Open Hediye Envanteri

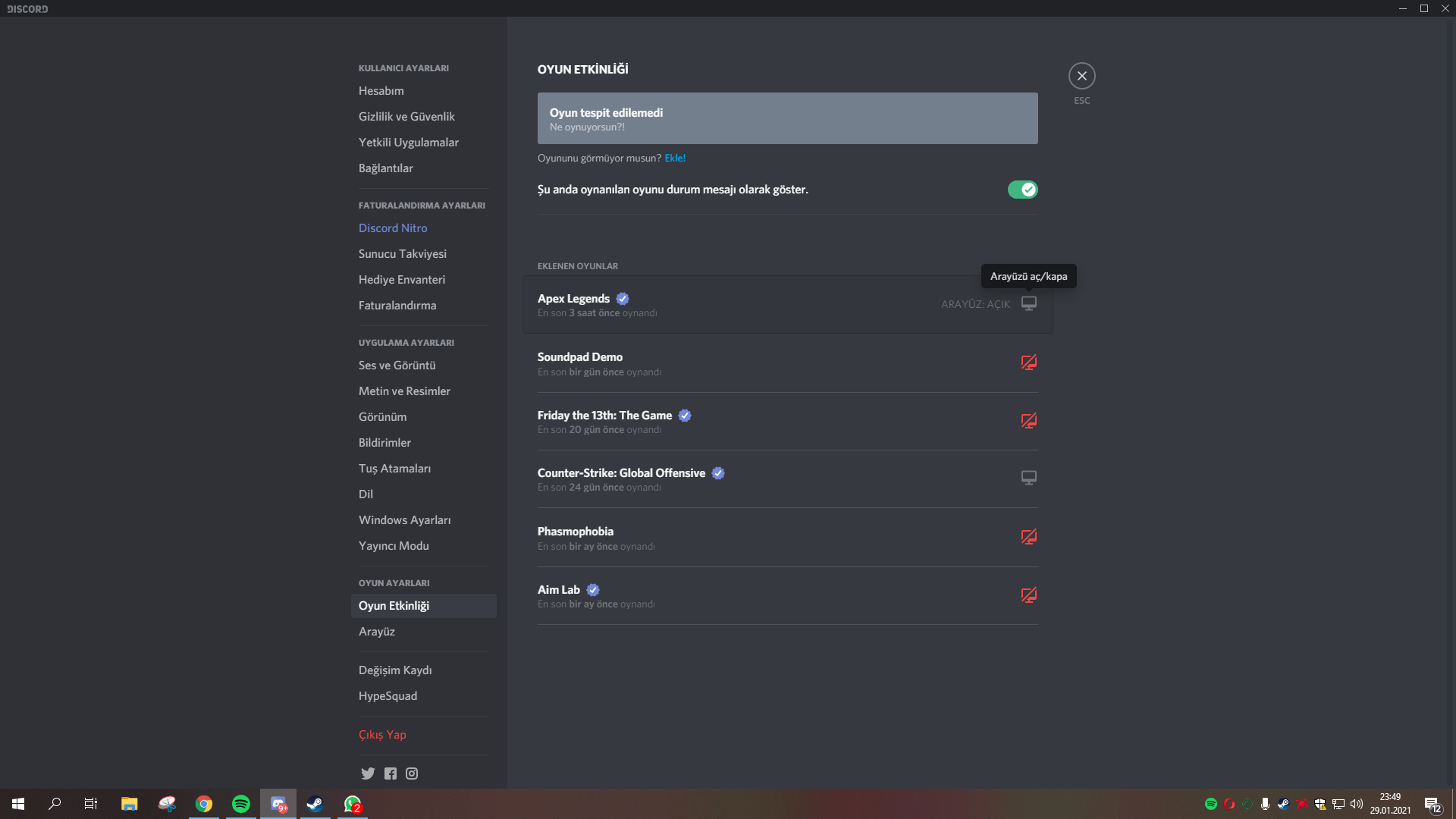pyautogui.click(x=423, y=280)
